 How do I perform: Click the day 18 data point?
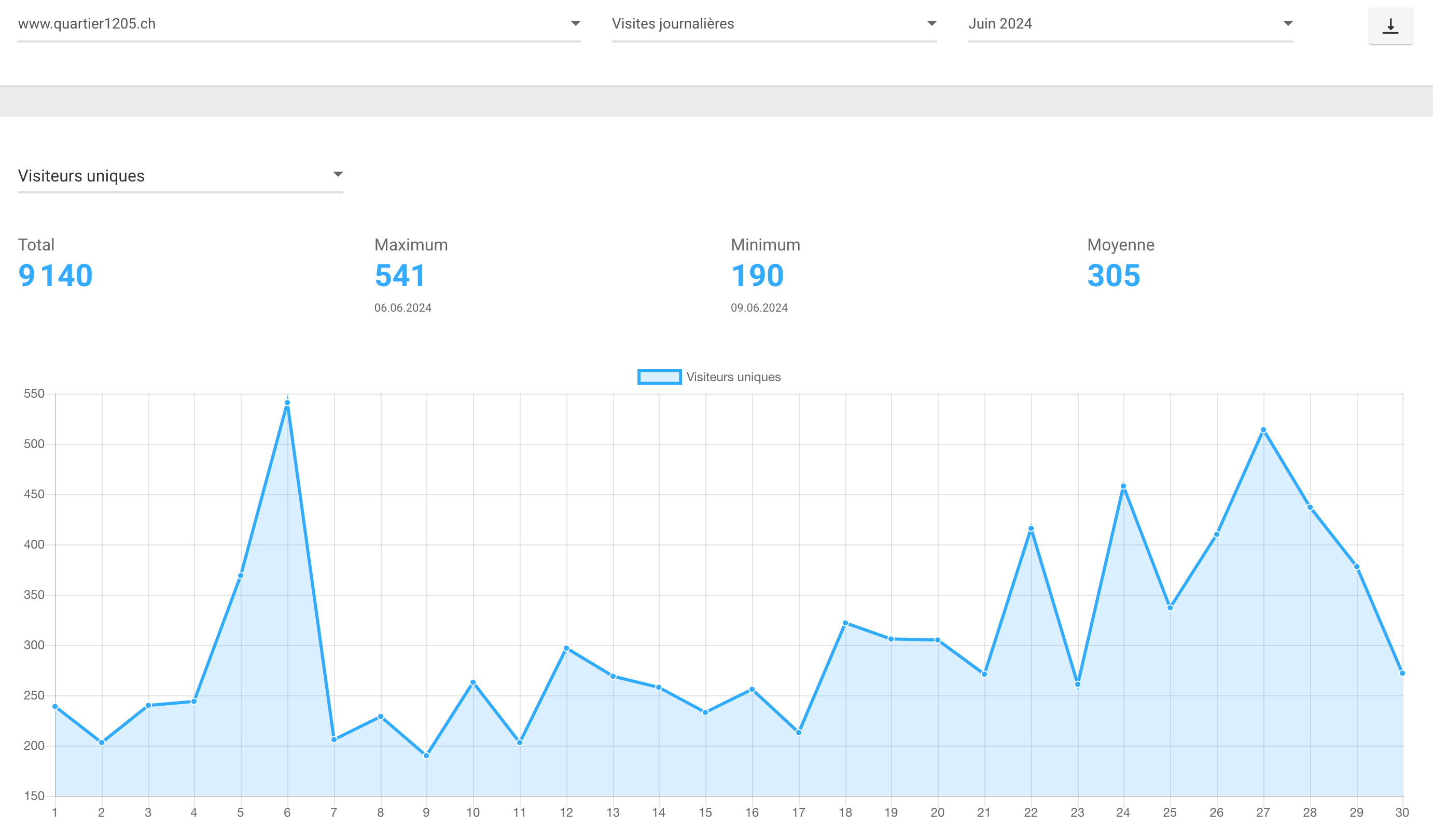(845, 623)
